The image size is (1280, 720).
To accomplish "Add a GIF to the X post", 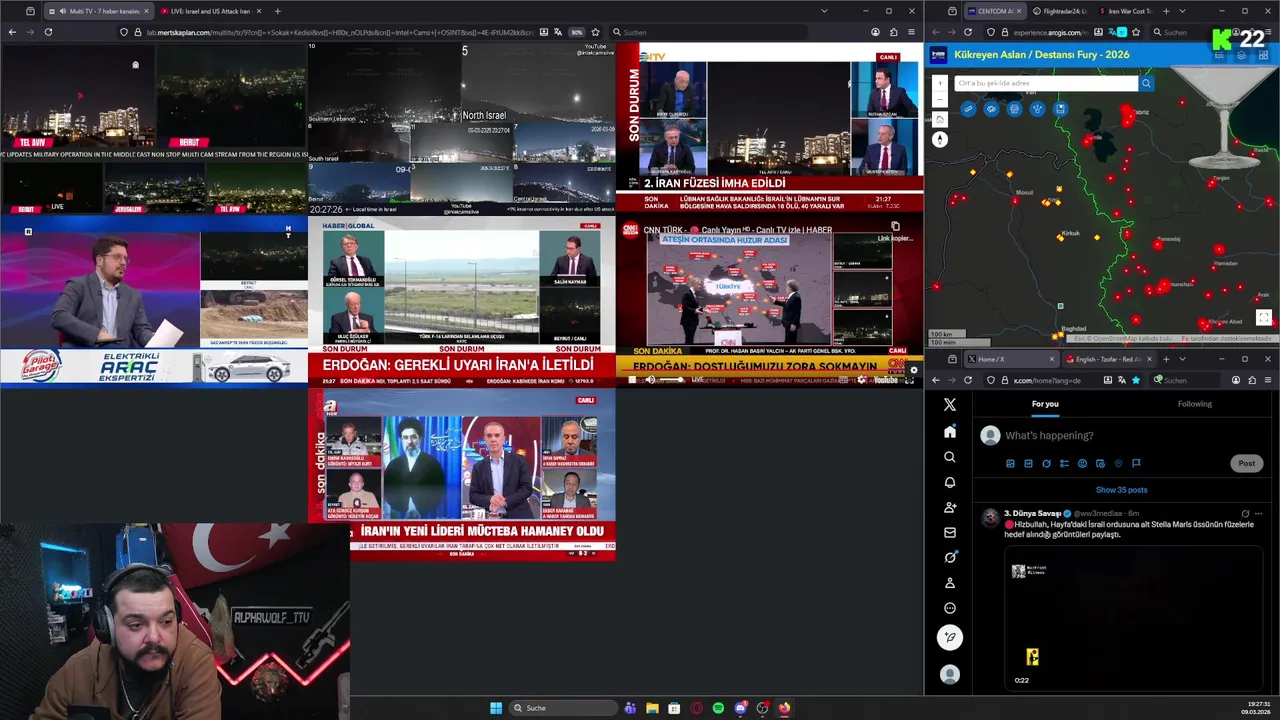I will (1028, 464).
